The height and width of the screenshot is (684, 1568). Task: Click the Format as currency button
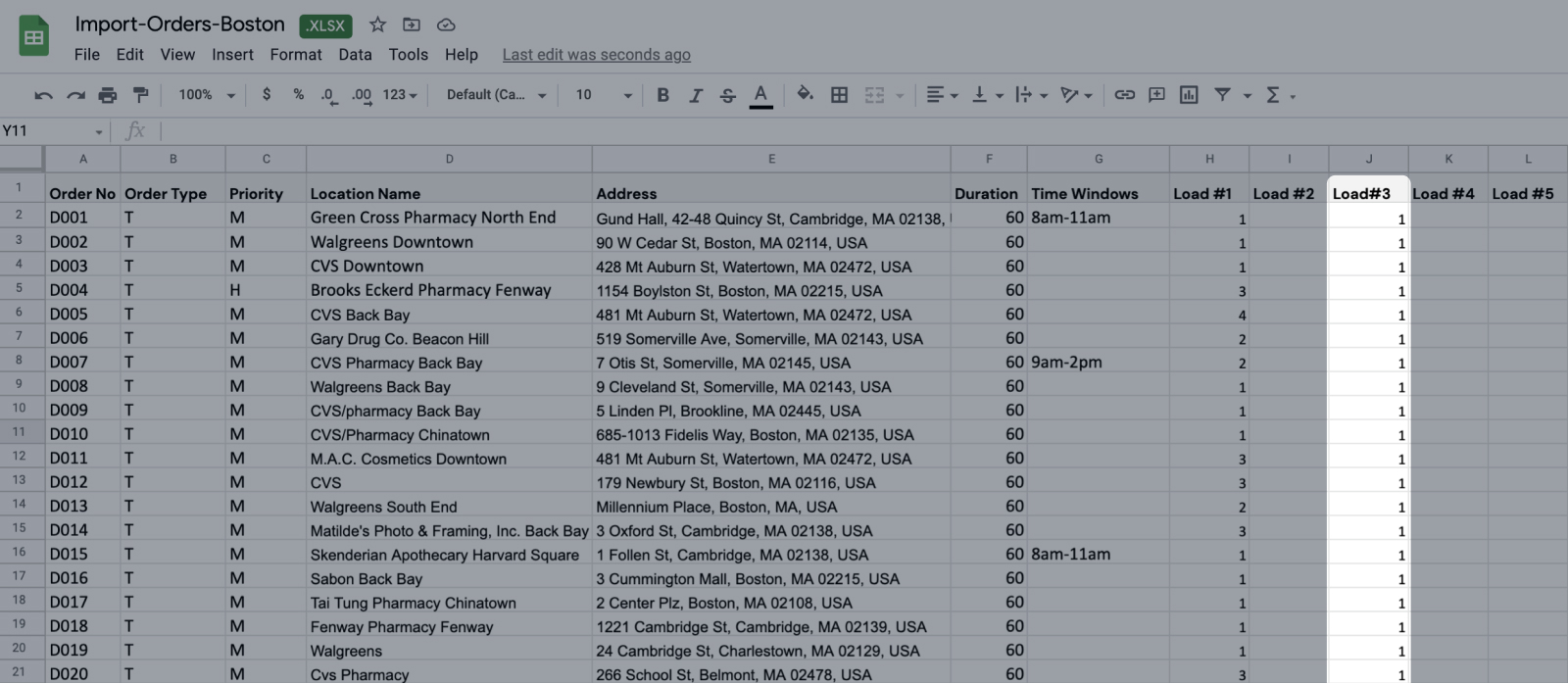(x=267, y=95)
